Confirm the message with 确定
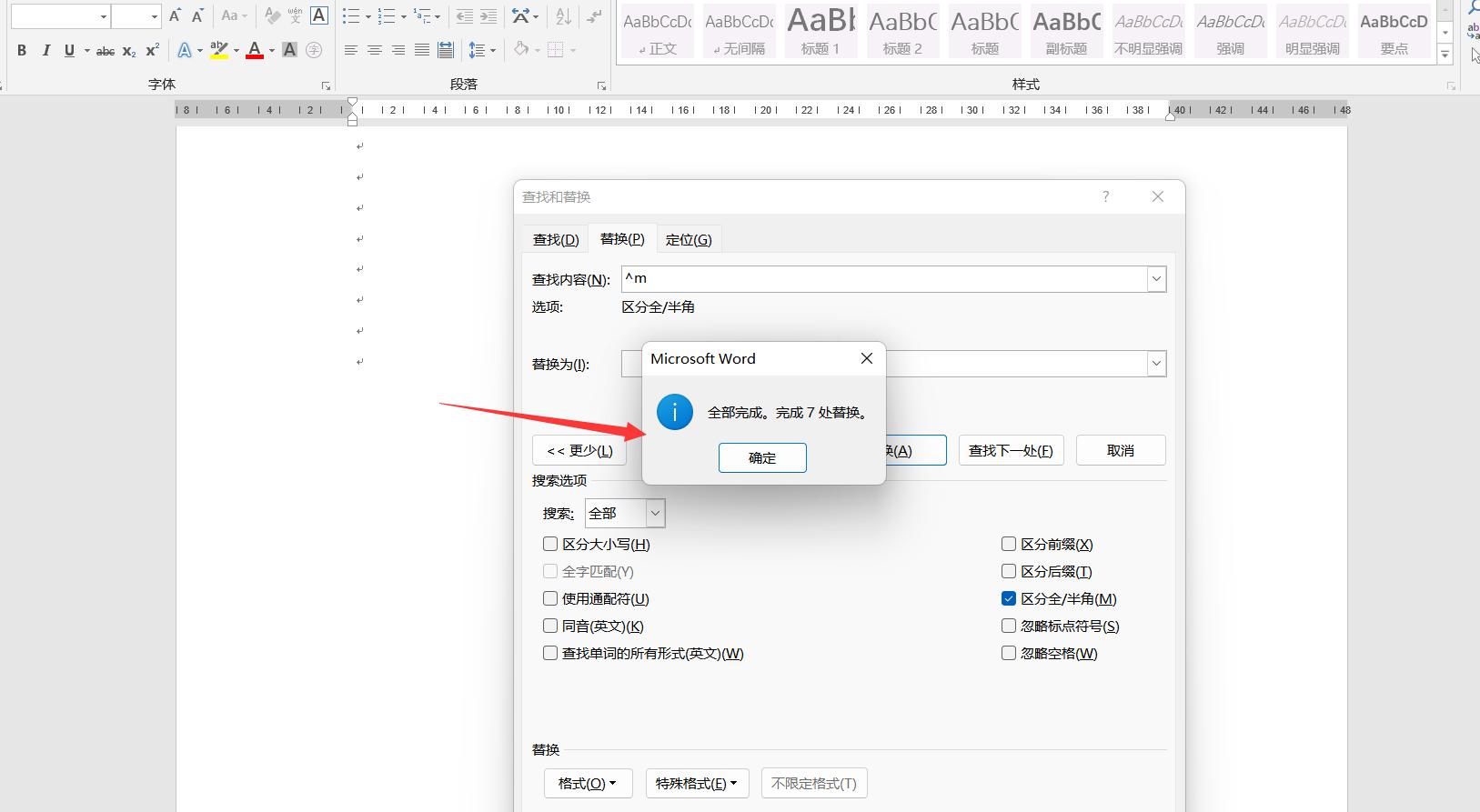The width and height of the screenshot is (1480, 812). click(762, 457)
